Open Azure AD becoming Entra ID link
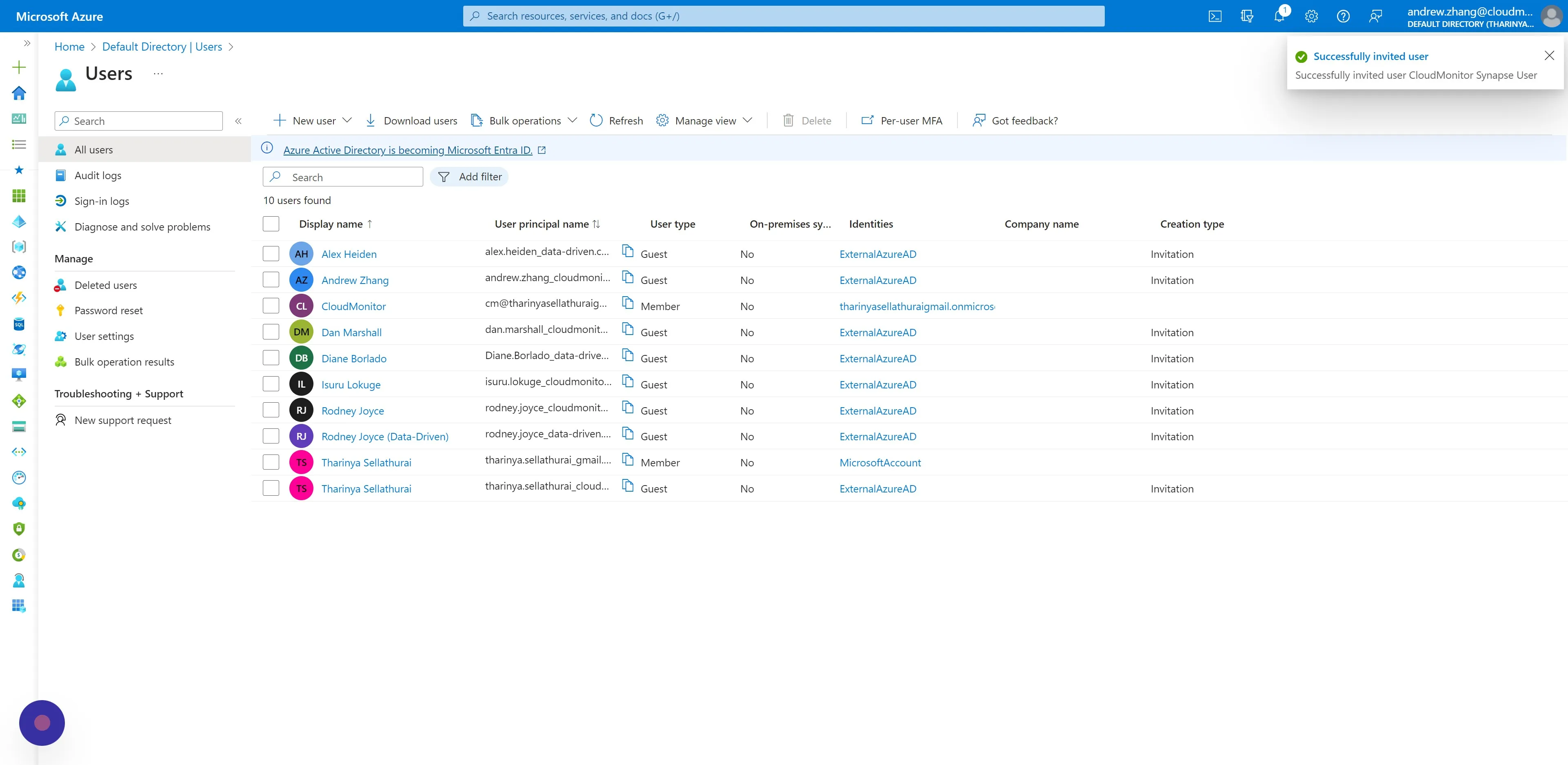This screenshot has height=765, width=1568. point(408,150)
